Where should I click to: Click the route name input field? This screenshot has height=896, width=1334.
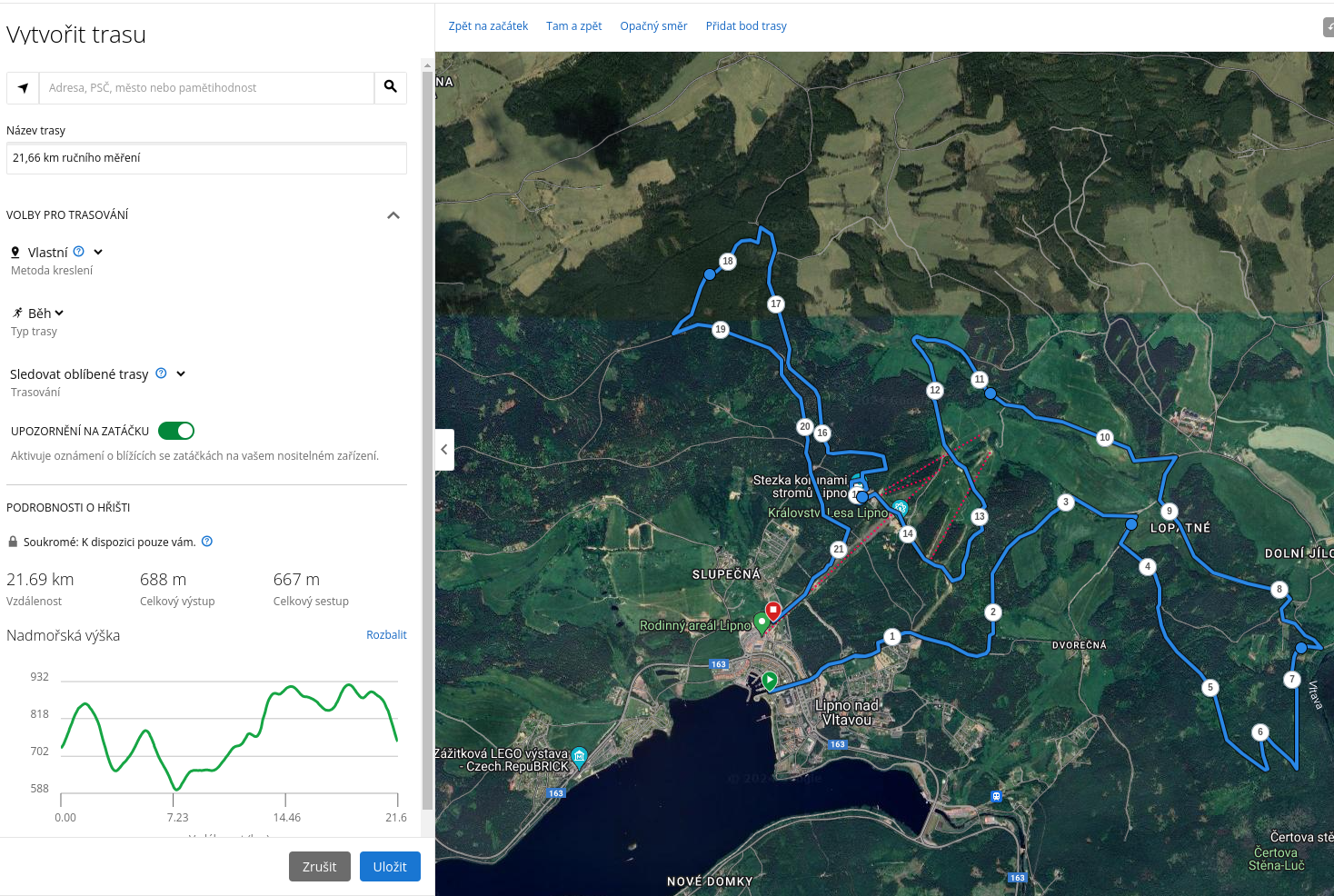coord(206,158)
